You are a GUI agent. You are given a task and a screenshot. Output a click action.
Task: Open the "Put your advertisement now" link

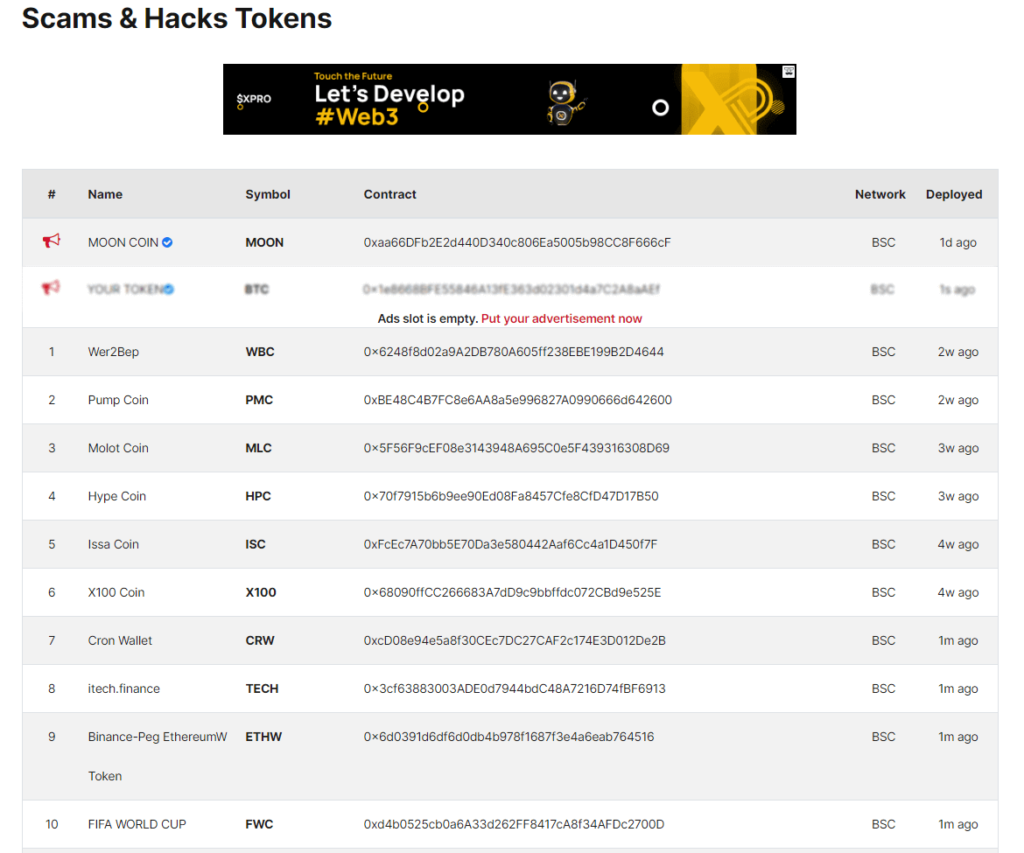point(562,318)
